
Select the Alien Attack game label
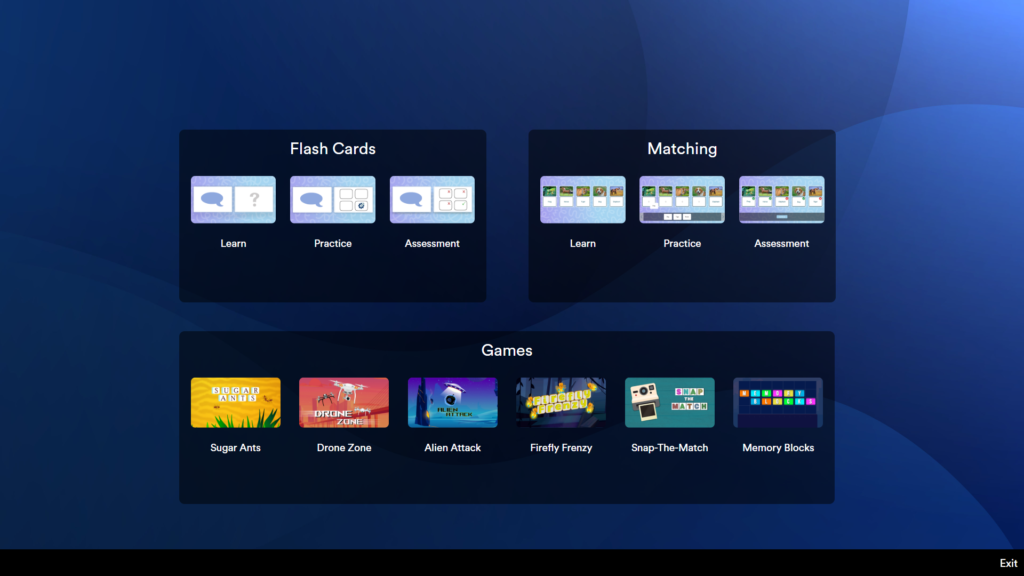pyautogui.click(x=453, y=448)
